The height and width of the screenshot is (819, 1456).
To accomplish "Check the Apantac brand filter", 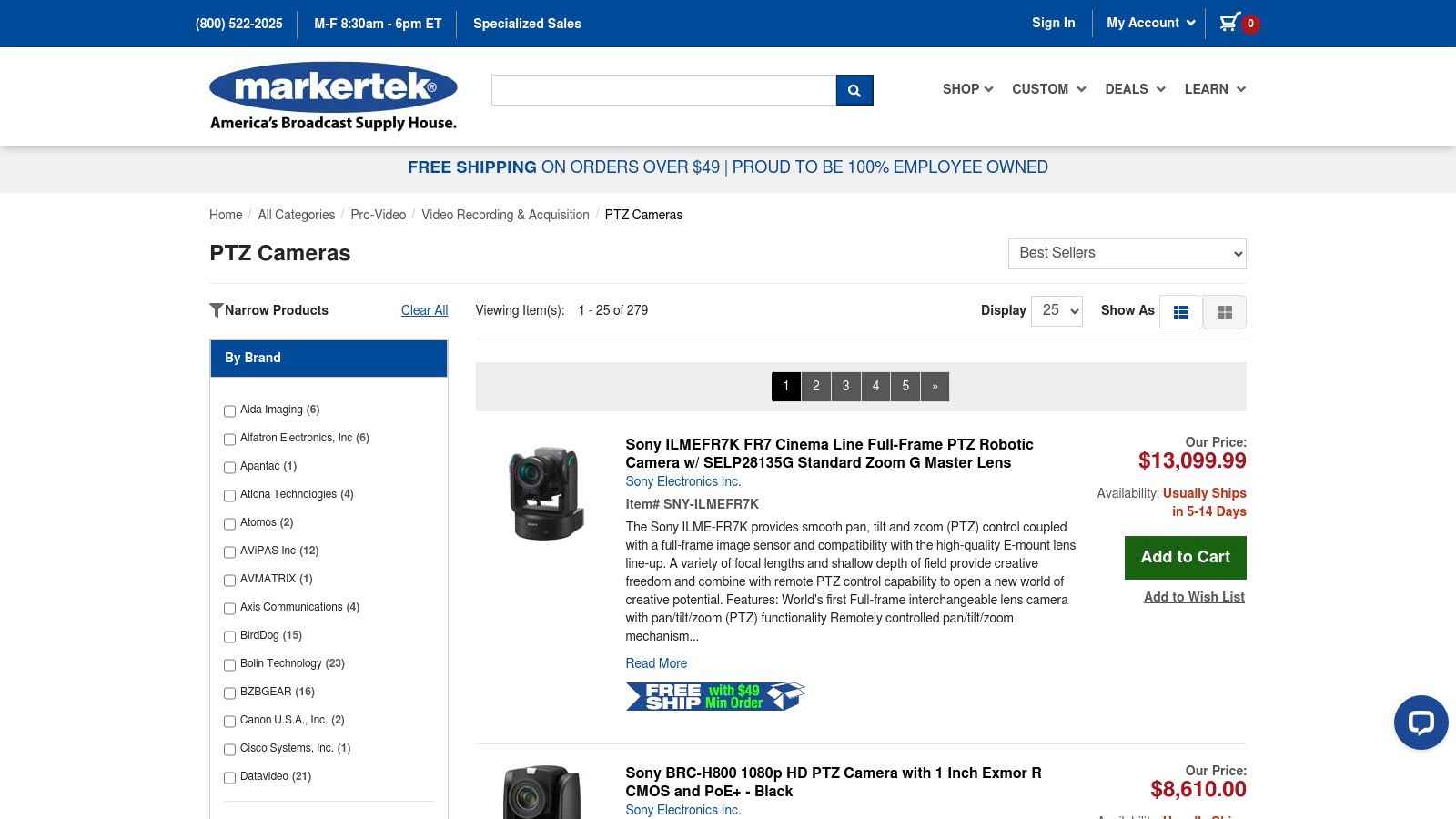I will point(229,468).
